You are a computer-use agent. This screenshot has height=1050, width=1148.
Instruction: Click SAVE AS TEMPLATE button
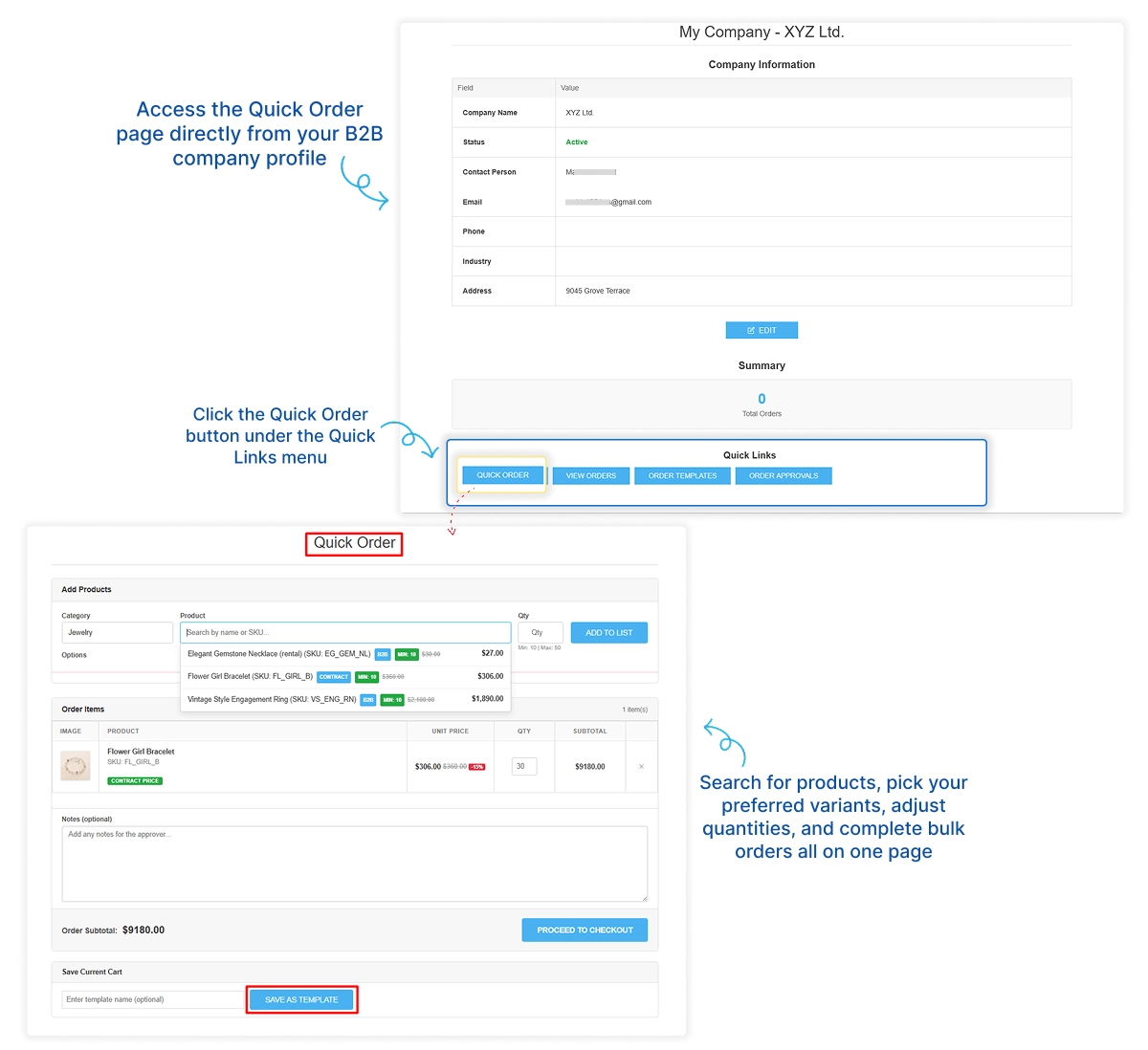click(301, 999)
